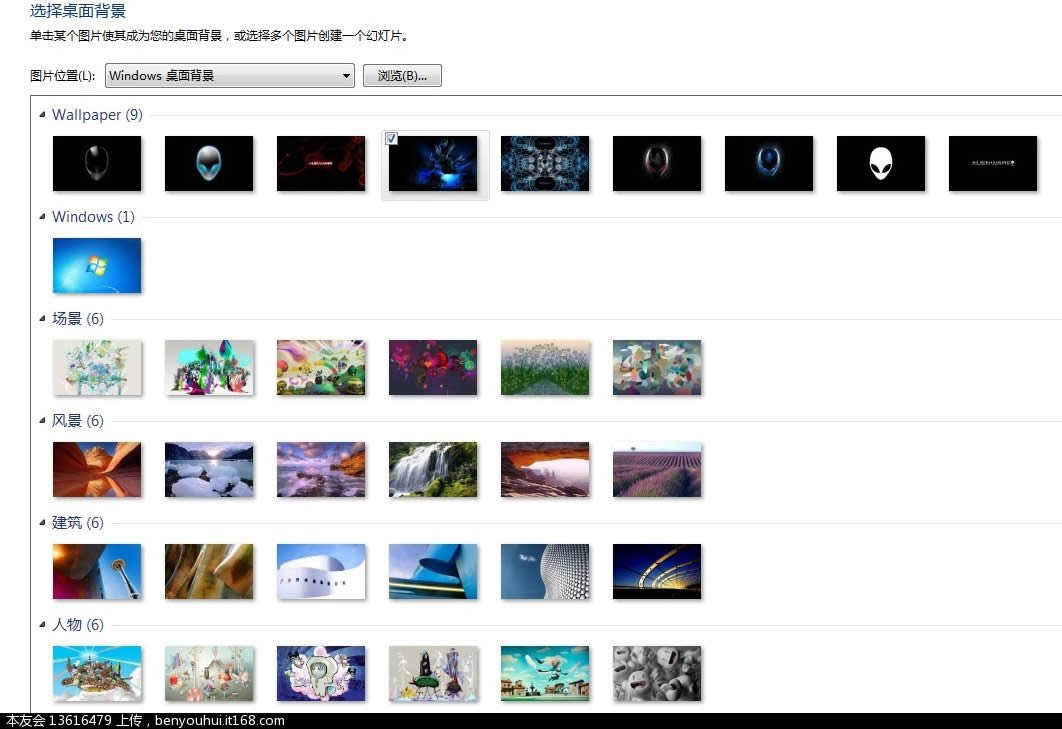Select the grayscale cartoon faces character wallpaper

tap(657, 673)
